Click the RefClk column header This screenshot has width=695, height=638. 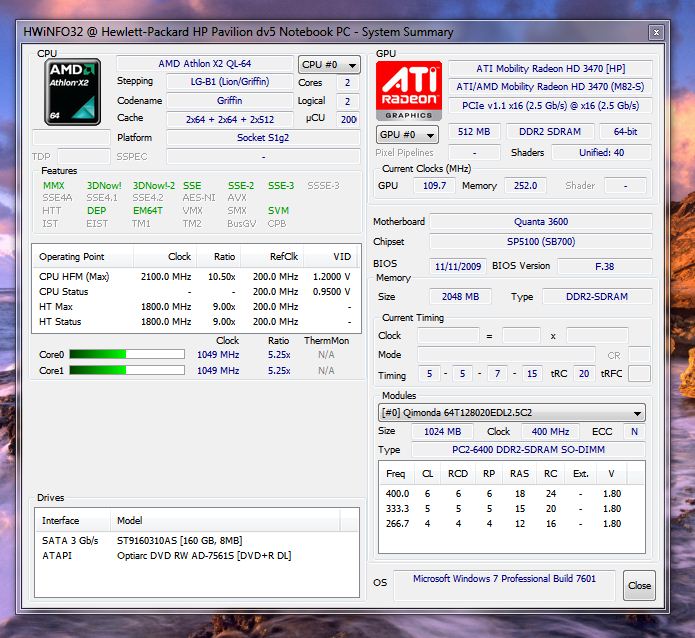271,257
